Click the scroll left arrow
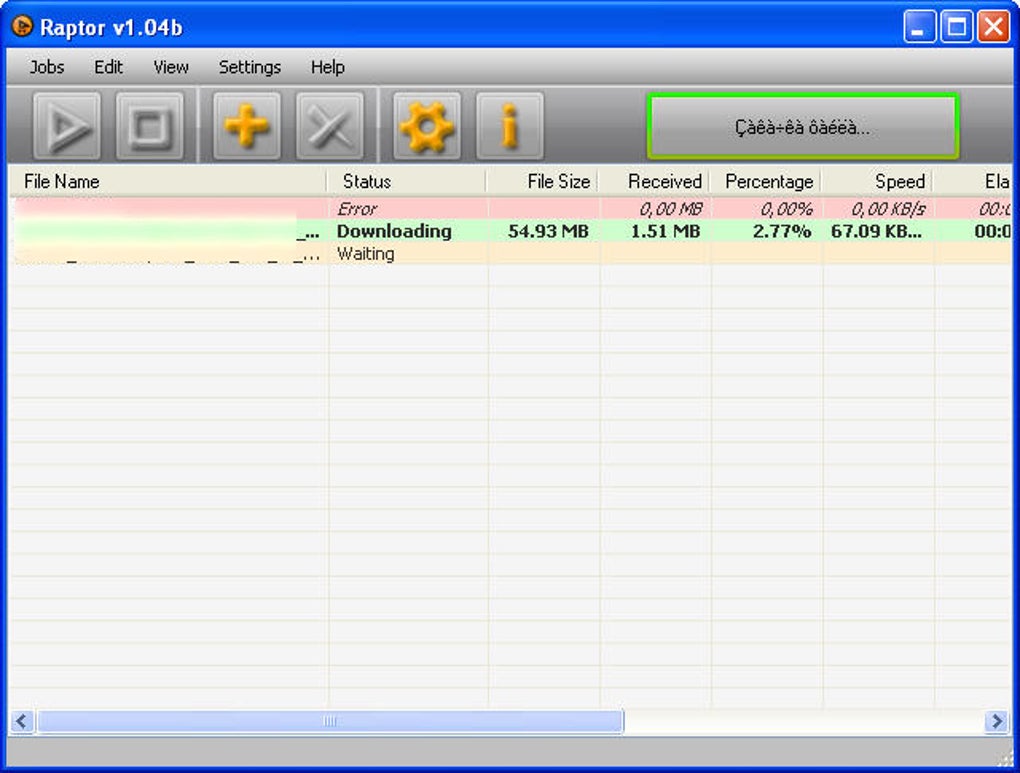 click(x=21, y=721)
